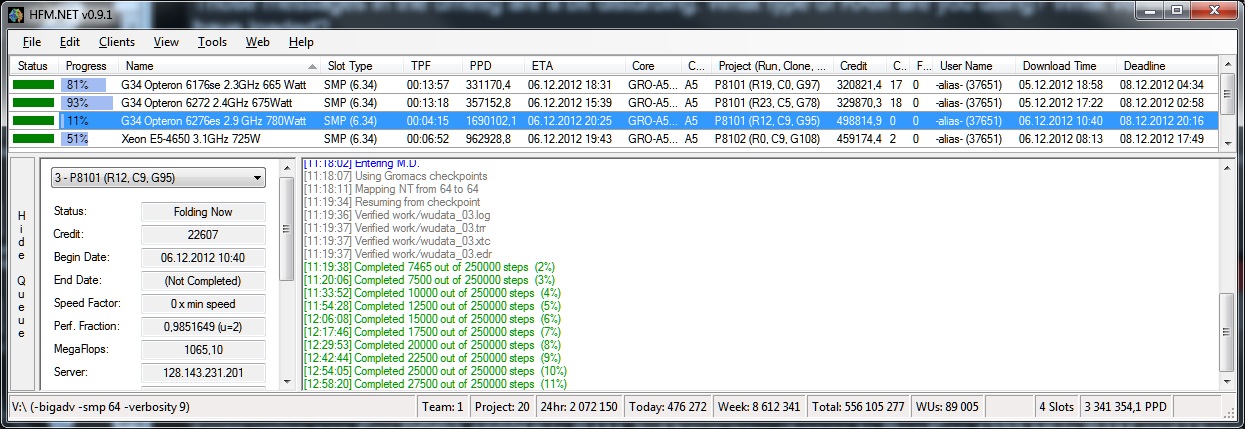The image size is (1245, 429).
Task: Click the Today: 476 272 status entry
Action: 669,407
